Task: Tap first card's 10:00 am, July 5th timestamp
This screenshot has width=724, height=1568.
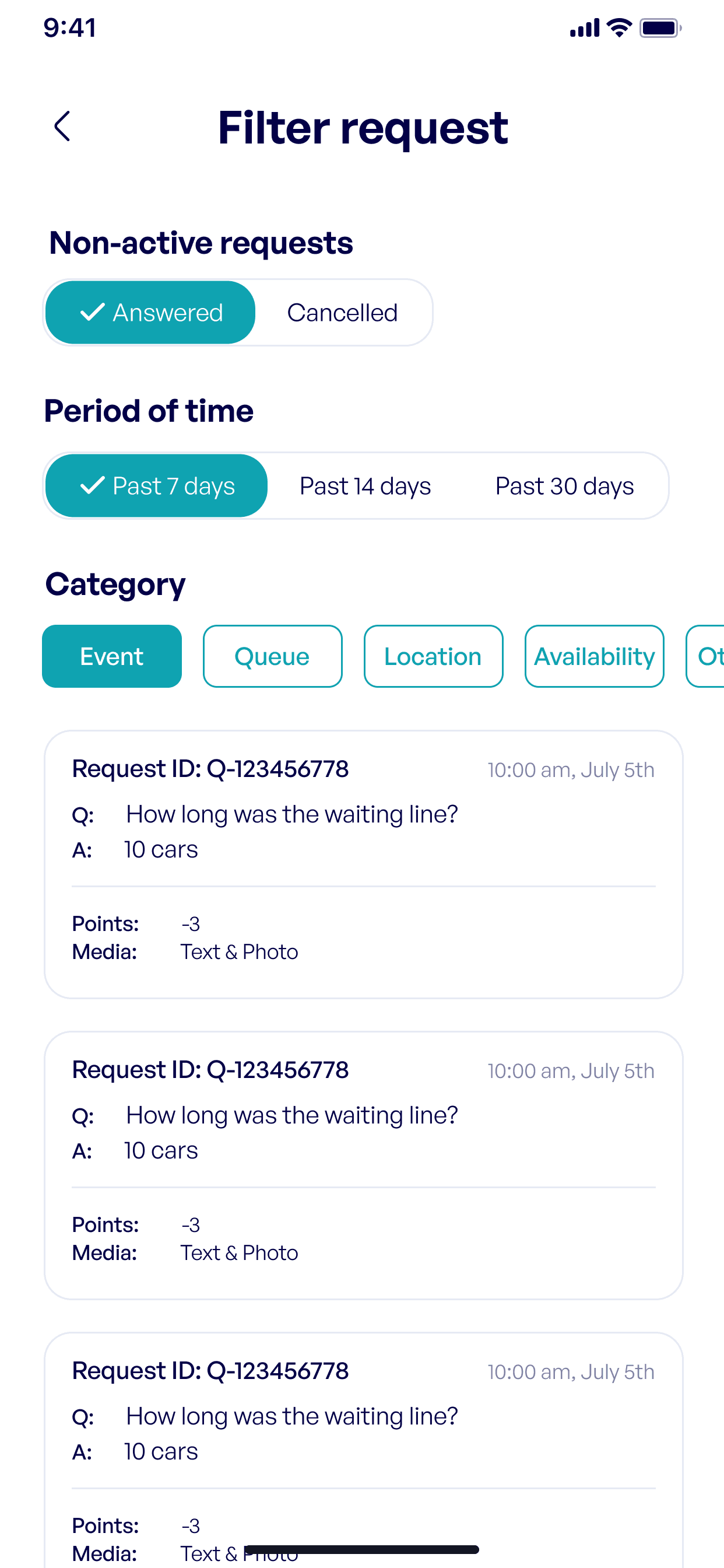Action: tap(571, 770)
